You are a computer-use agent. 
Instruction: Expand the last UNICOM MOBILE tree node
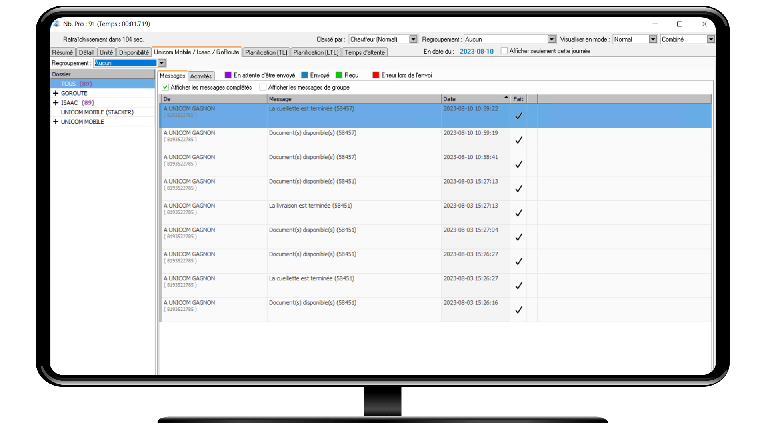[x=55, y=121]
